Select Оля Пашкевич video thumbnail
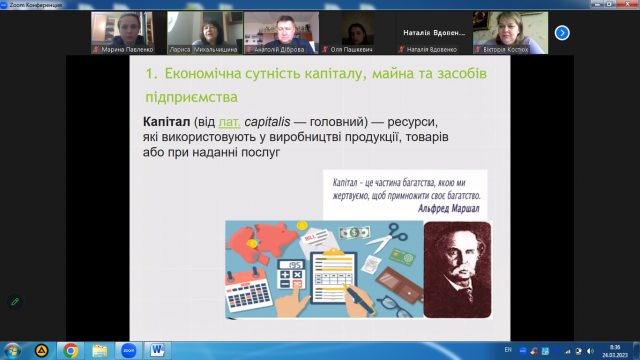The image size is (640, 360). pyautogui.click(x=358, y=33)
